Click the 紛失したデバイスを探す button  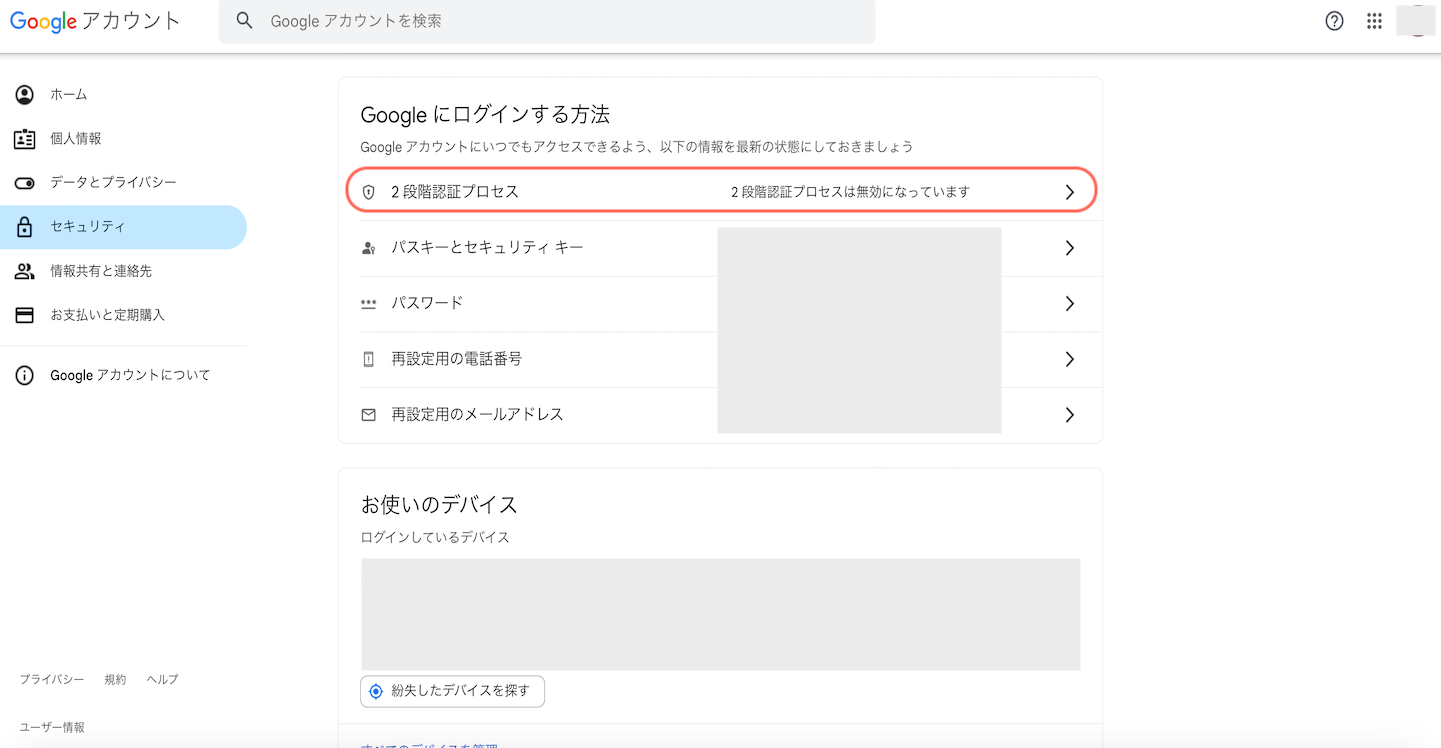(452, 691)
